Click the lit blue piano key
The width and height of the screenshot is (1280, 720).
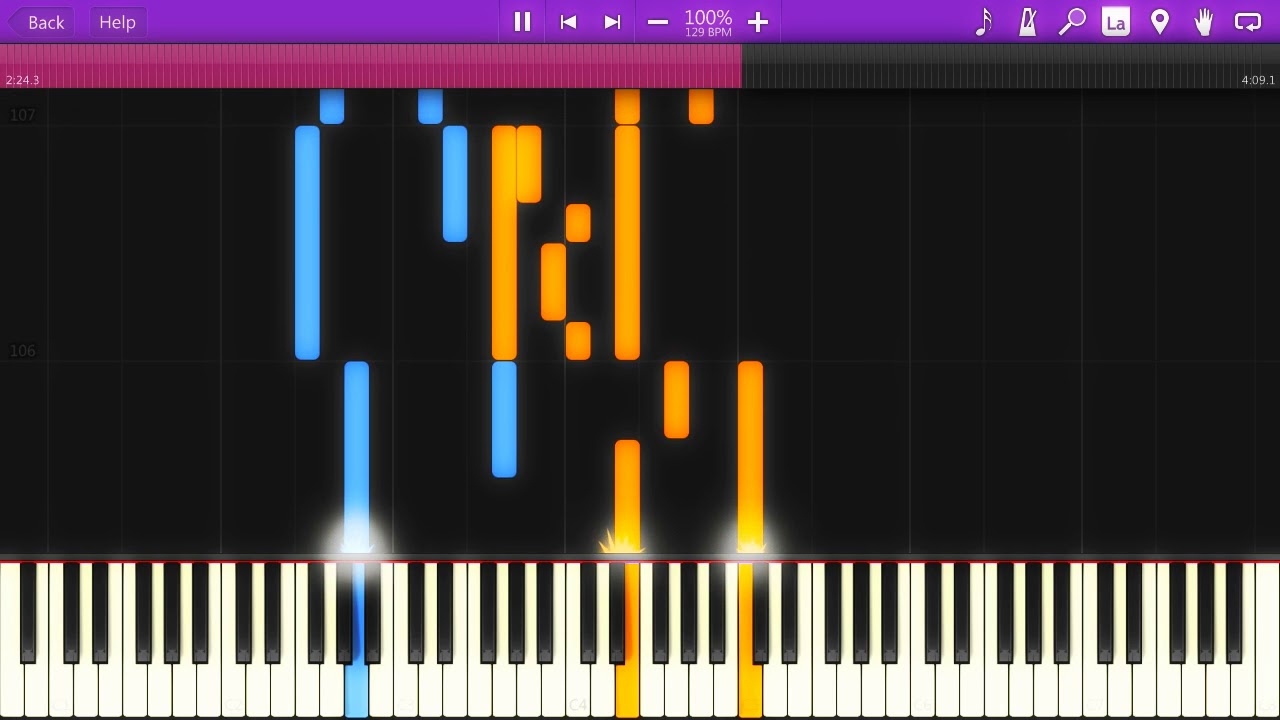point(356,690)
